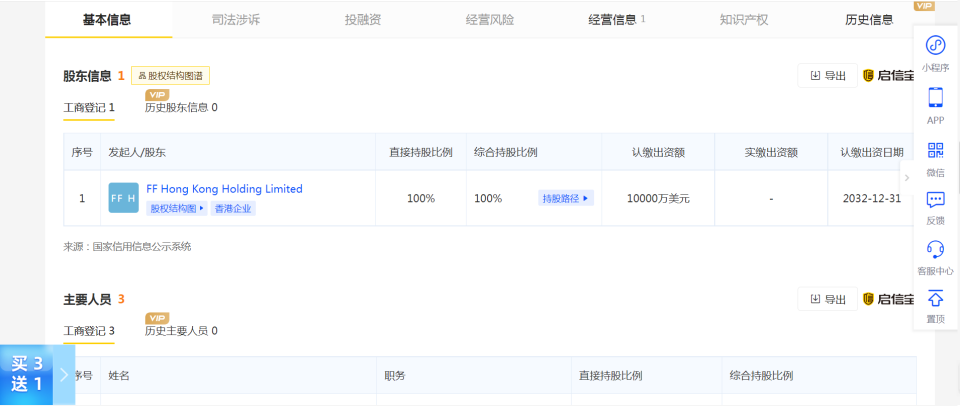Open the 小程序 mini-program icon
The height and width of the screenshot is (406, 960).
tap(935, 45)
